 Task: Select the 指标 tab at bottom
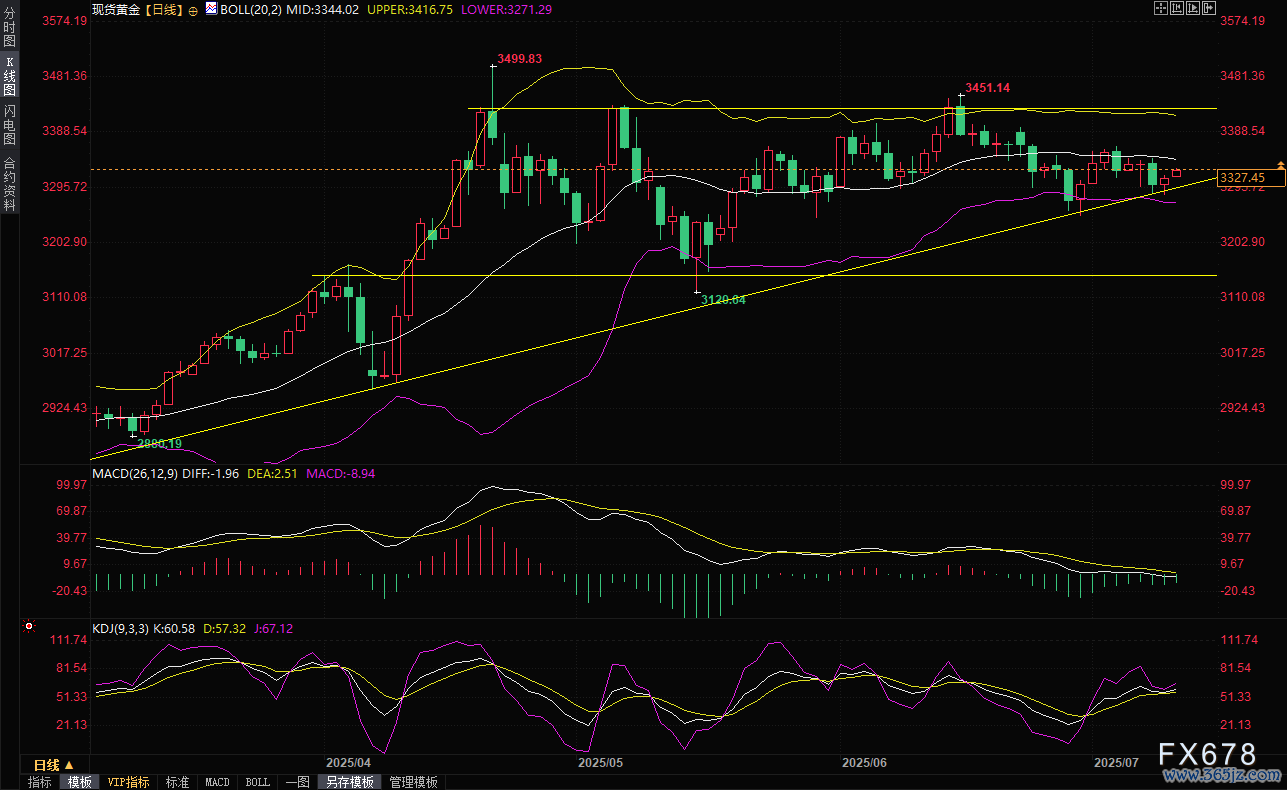tap(40, 782)
